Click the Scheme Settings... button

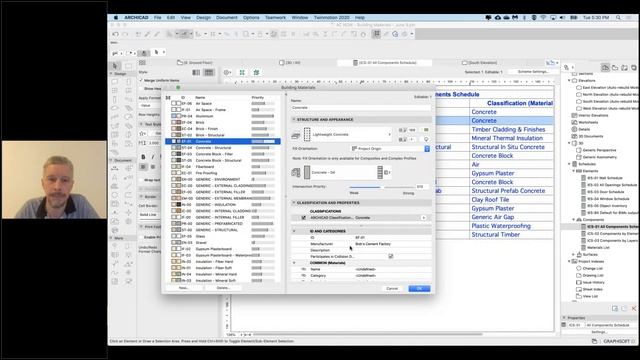point(533,72)
